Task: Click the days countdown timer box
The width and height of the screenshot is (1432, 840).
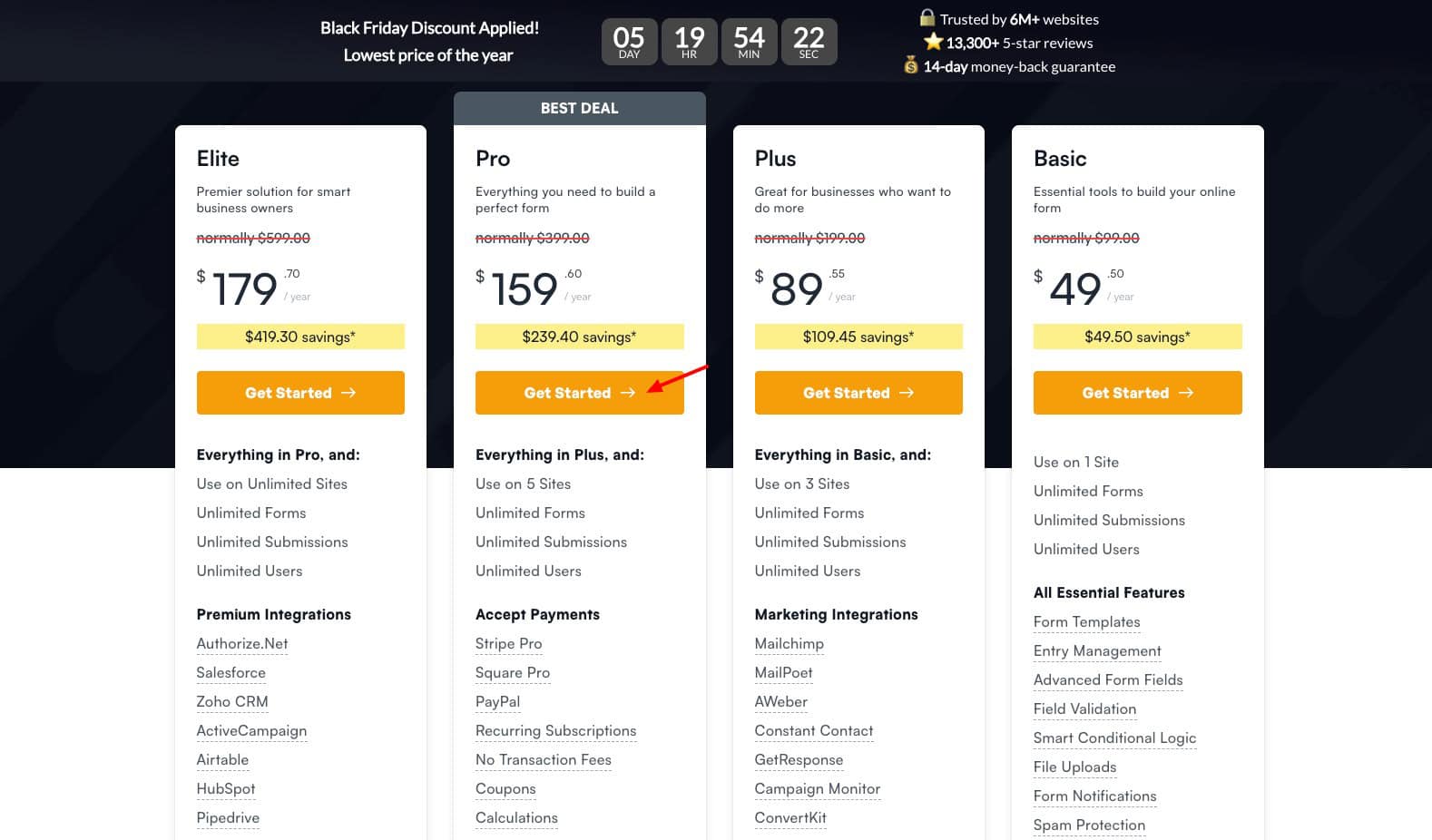Action: point(629,42)
